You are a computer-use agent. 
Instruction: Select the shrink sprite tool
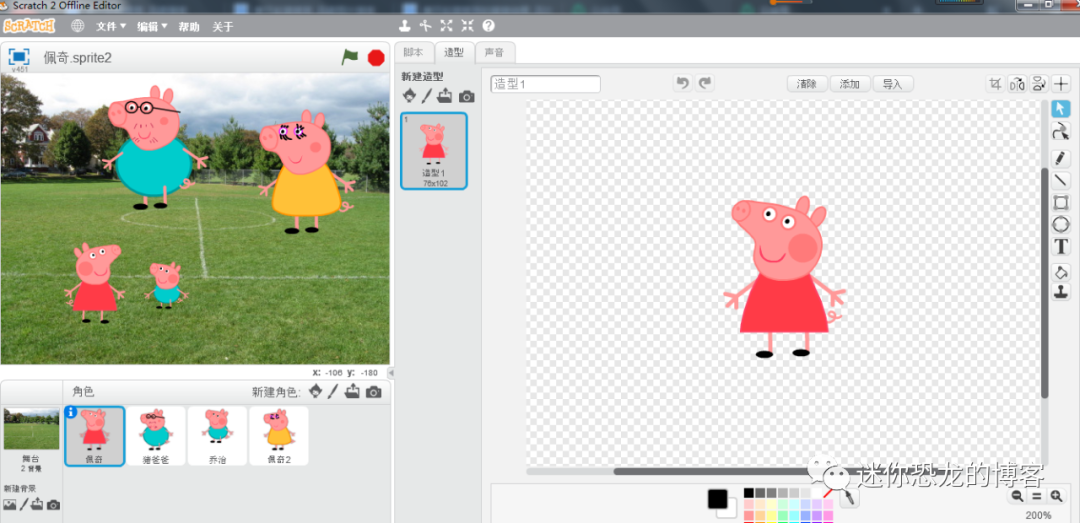468,26
